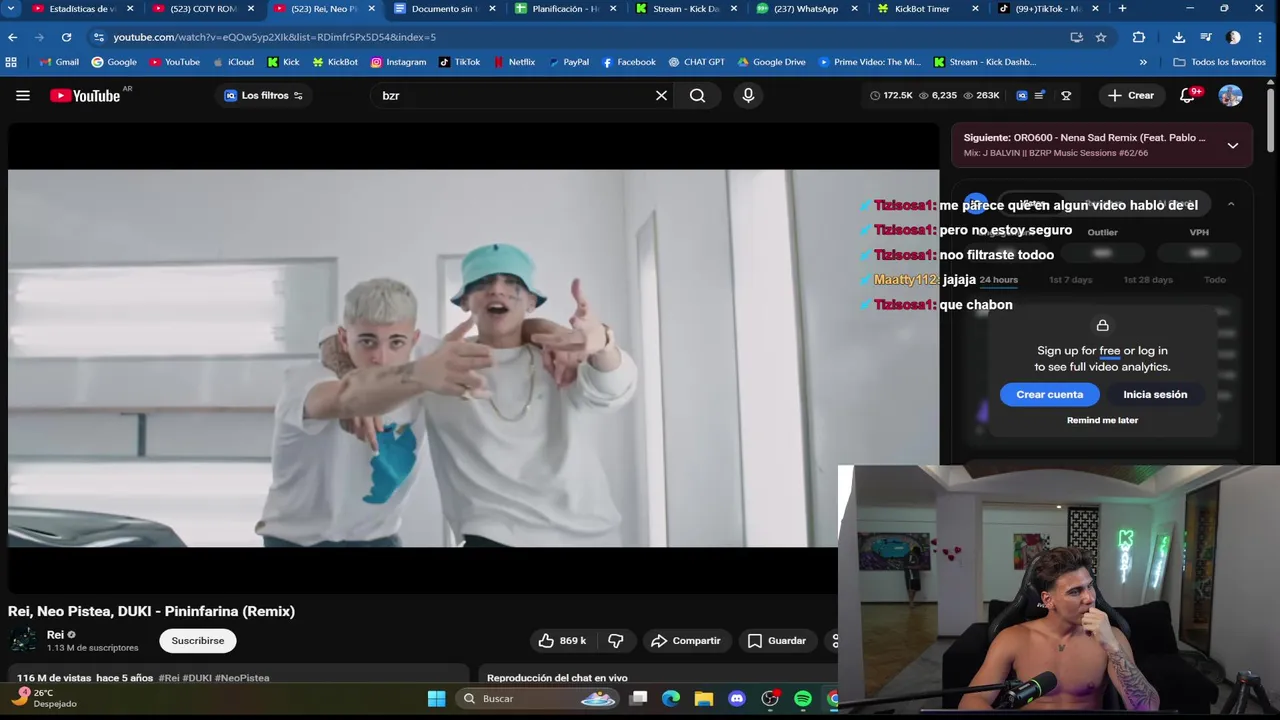Open the Crear button menu

coord(1131,95)
